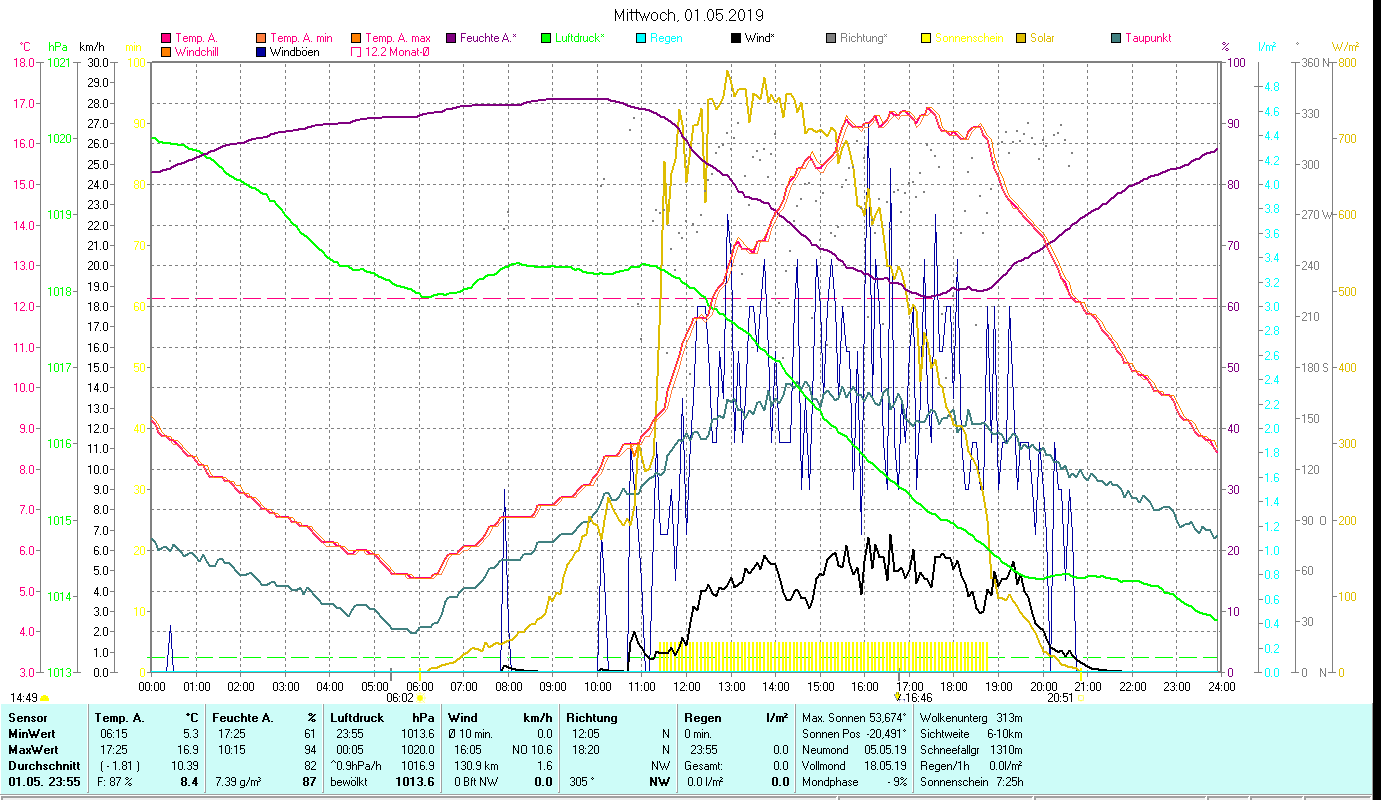The height and width of the screenshot is (800, 1381).
Task: Click the 'MaxWert' row label
Action: coord(31,749)
